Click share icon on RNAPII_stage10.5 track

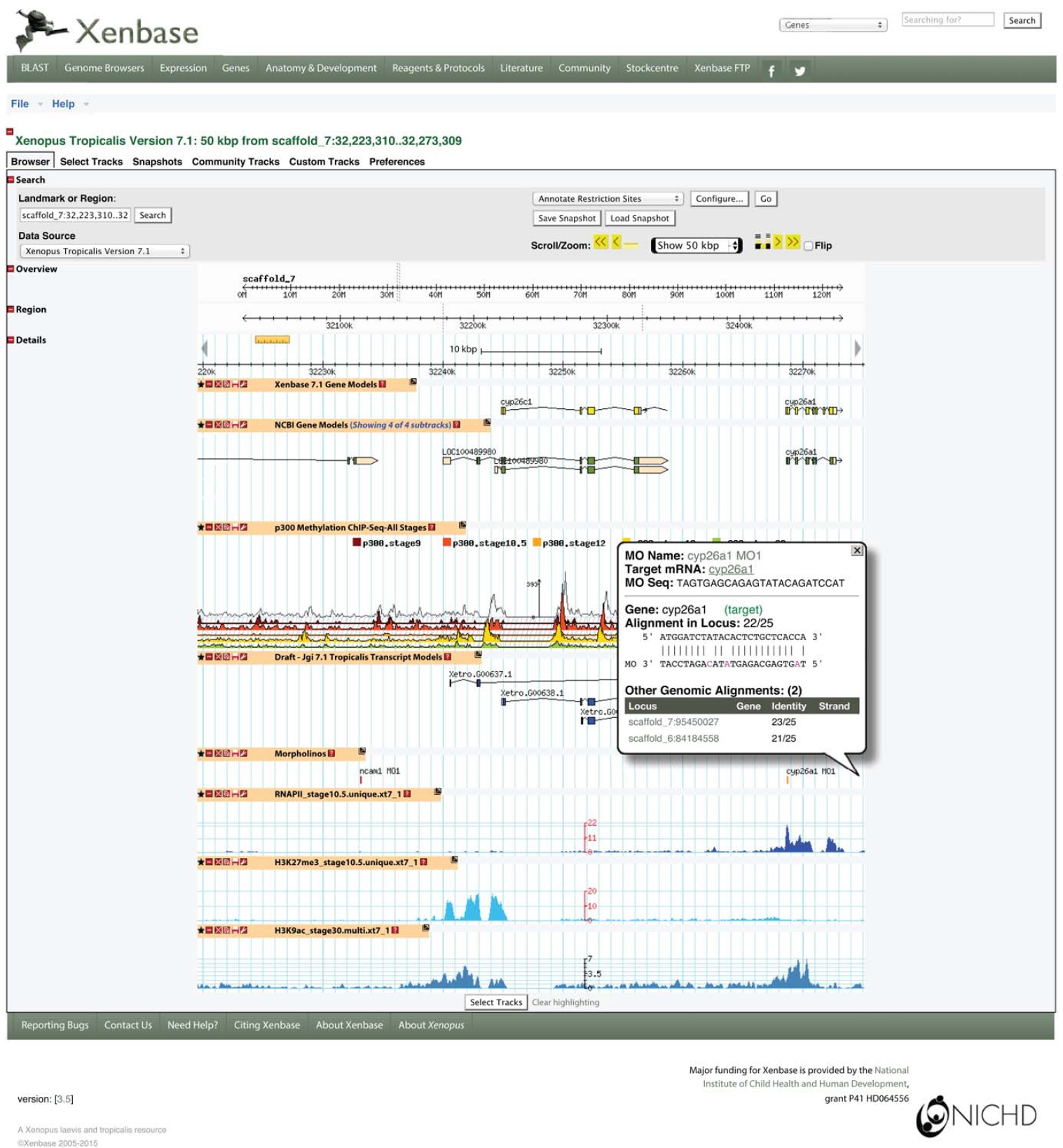226,794
